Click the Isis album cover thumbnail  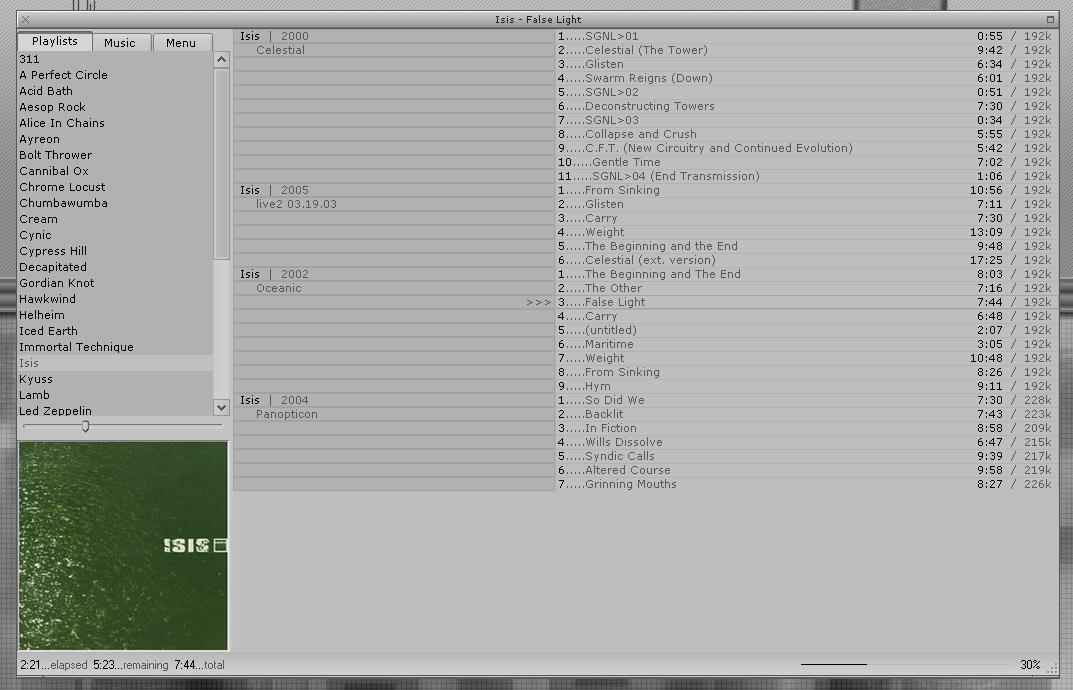pyautogui.click(x=123, y=546)
